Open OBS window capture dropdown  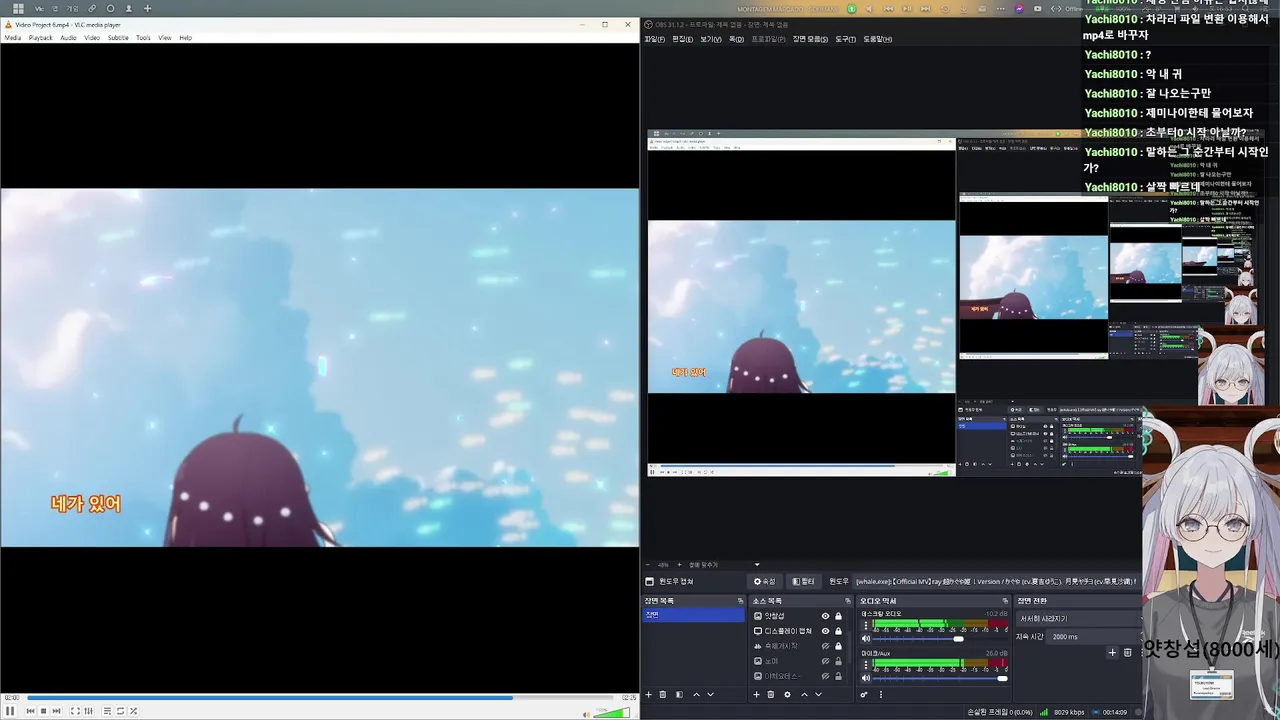(996, 581)
